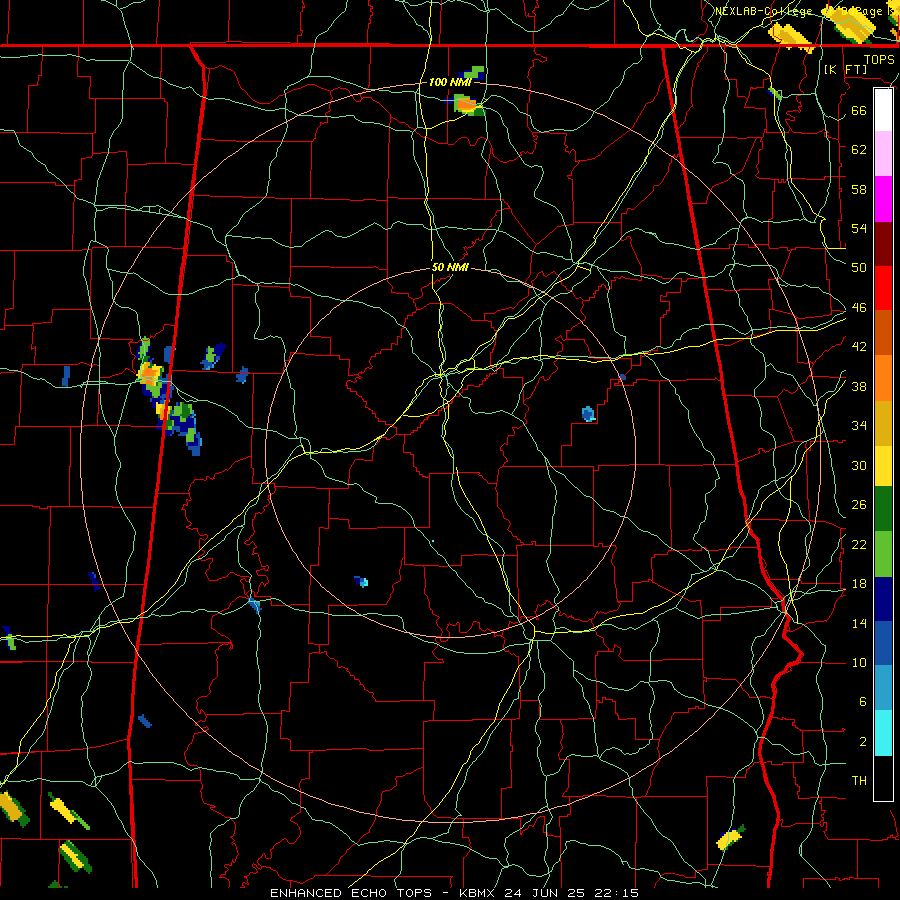Click the white swatch in the tops legend
The width and height of the screenshot is (900, 900).
click(883, 110)
